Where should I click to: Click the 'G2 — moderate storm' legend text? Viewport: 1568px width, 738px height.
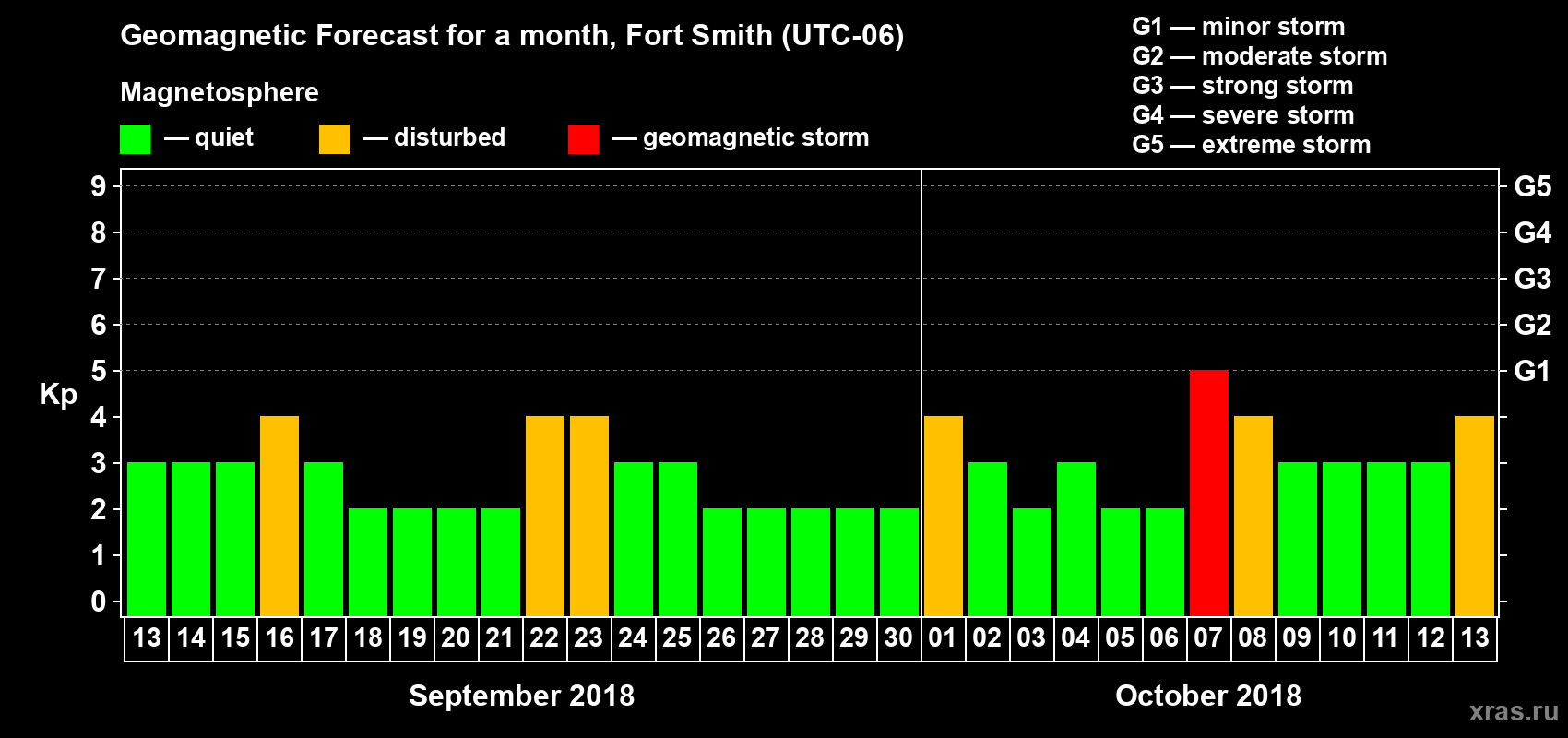(x=1260, y=56)
